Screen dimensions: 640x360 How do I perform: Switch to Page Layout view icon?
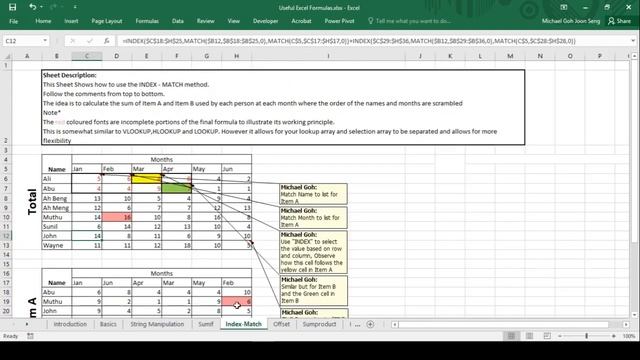529,336
